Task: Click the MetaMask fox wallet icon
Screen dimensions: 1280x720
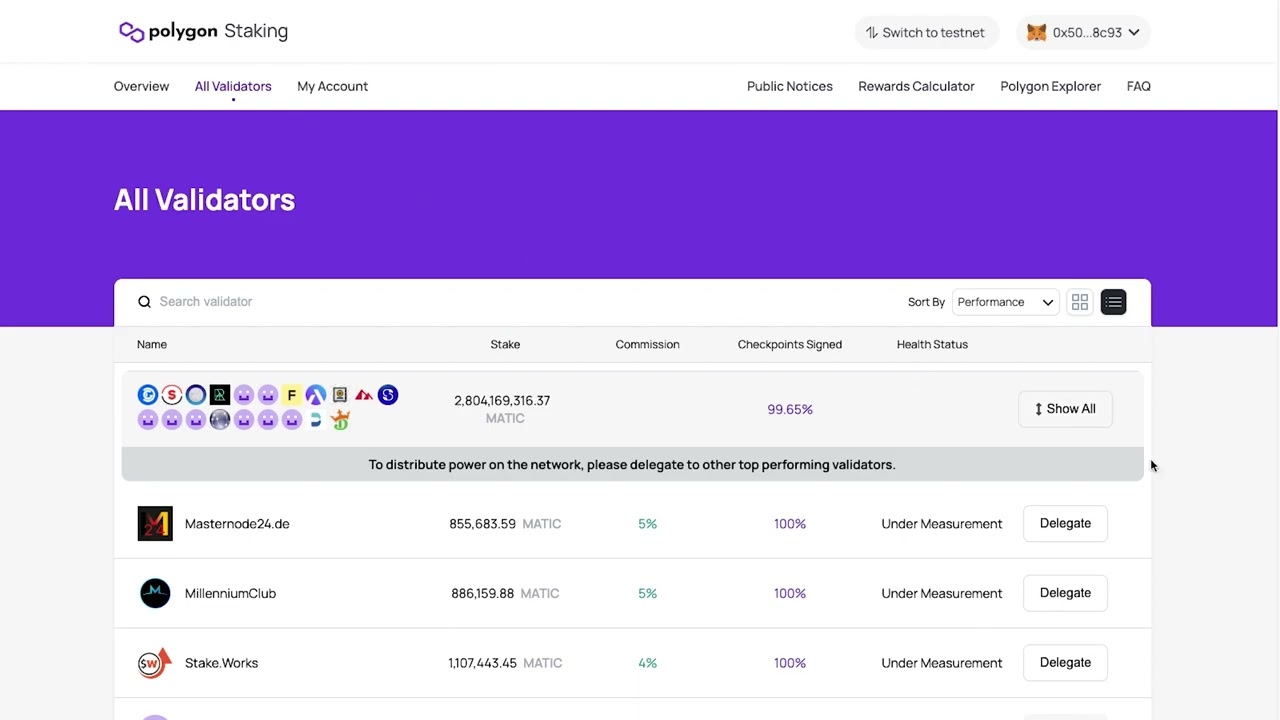Action: click(x=1037, y=32)
